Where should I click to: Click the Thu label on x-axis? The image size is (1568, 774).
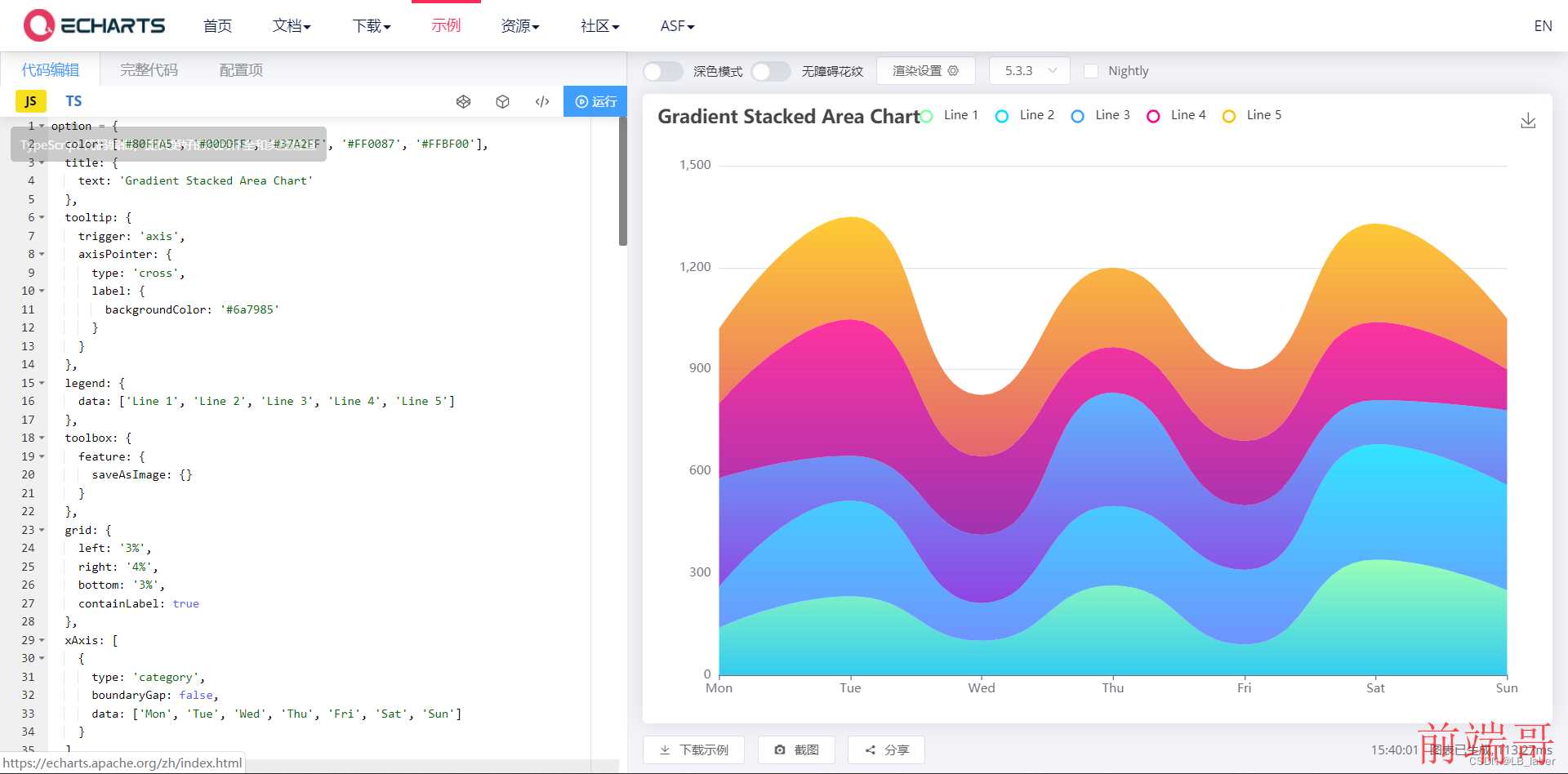point(1113,688)
